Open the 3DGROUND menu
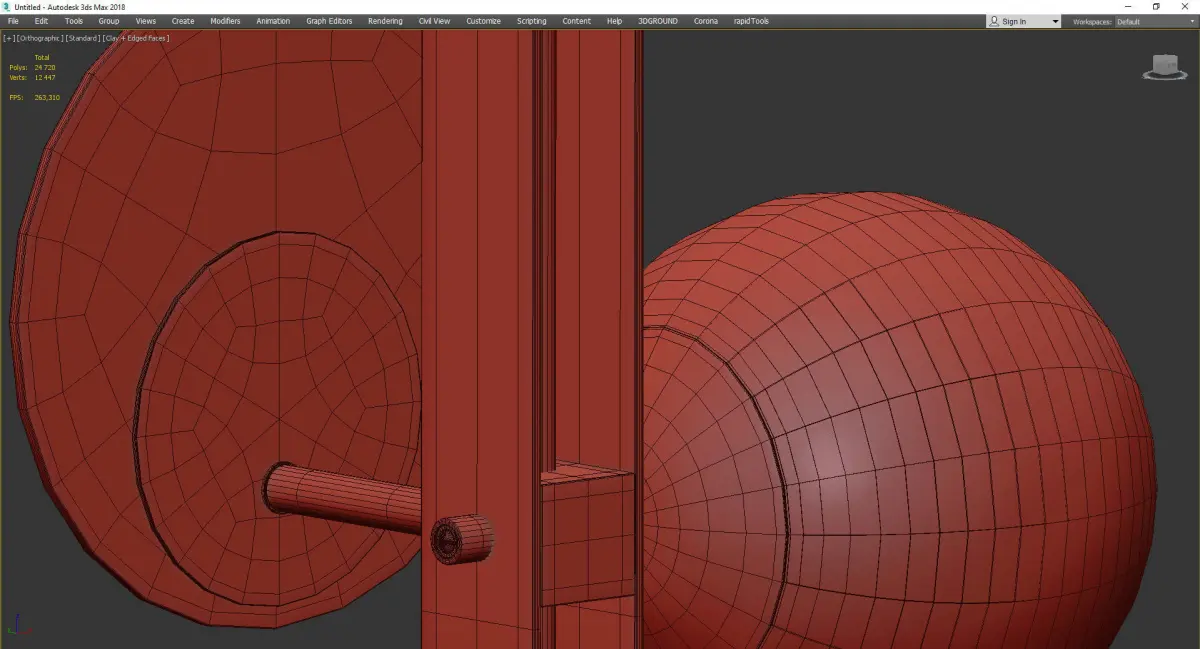The image size is (1200, 649). click(x=659, y=21)
